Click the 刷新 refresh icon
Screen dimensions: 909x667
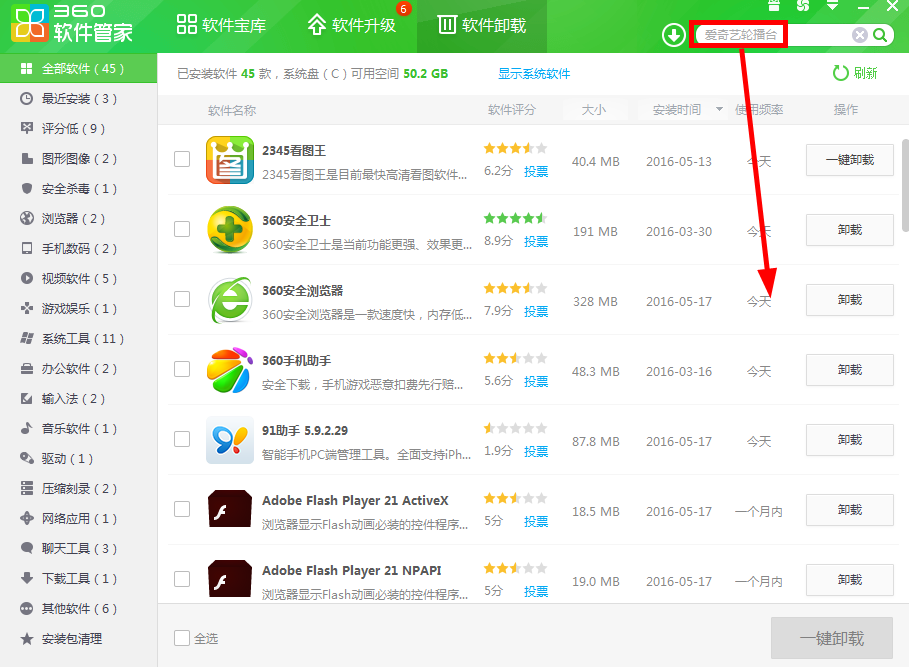point(841,73)
